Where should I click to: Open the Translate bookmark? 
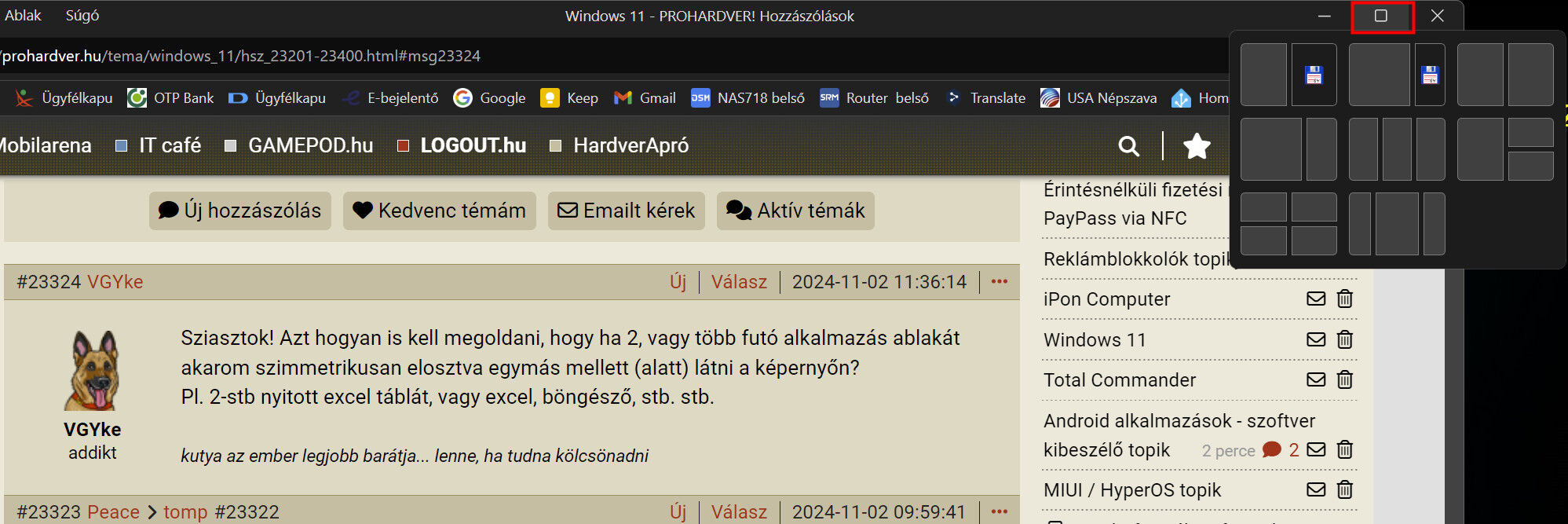tap(985, 98)
